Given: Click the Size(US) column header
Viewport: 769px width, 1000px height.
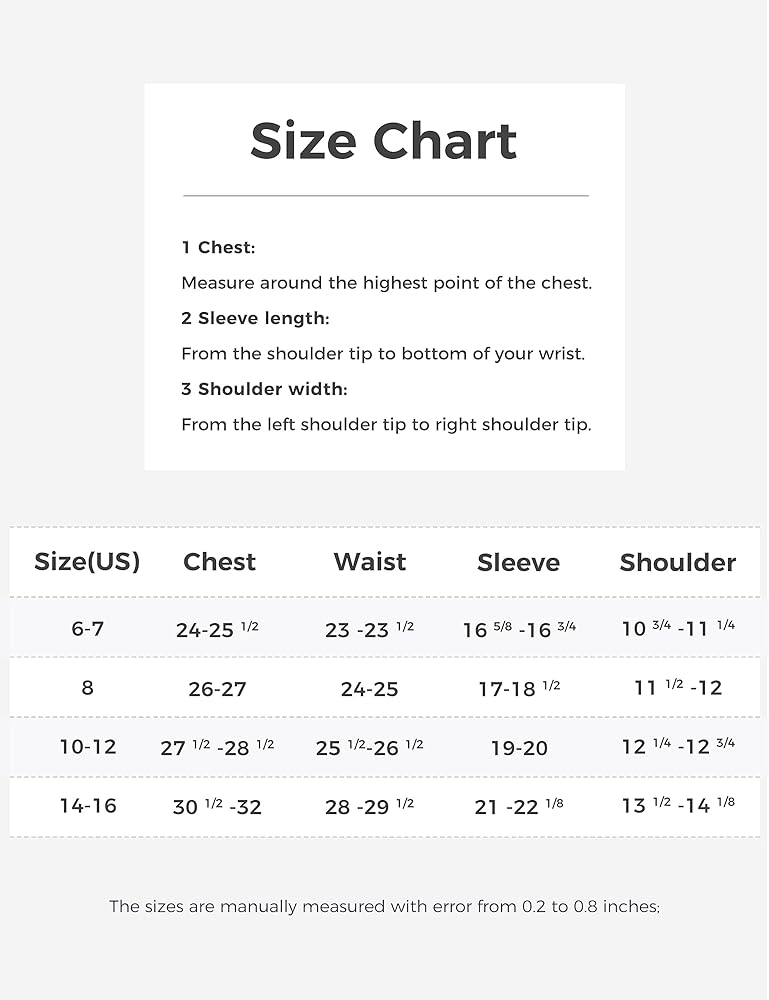Looking at the screenshot, I should pos(87,562).
